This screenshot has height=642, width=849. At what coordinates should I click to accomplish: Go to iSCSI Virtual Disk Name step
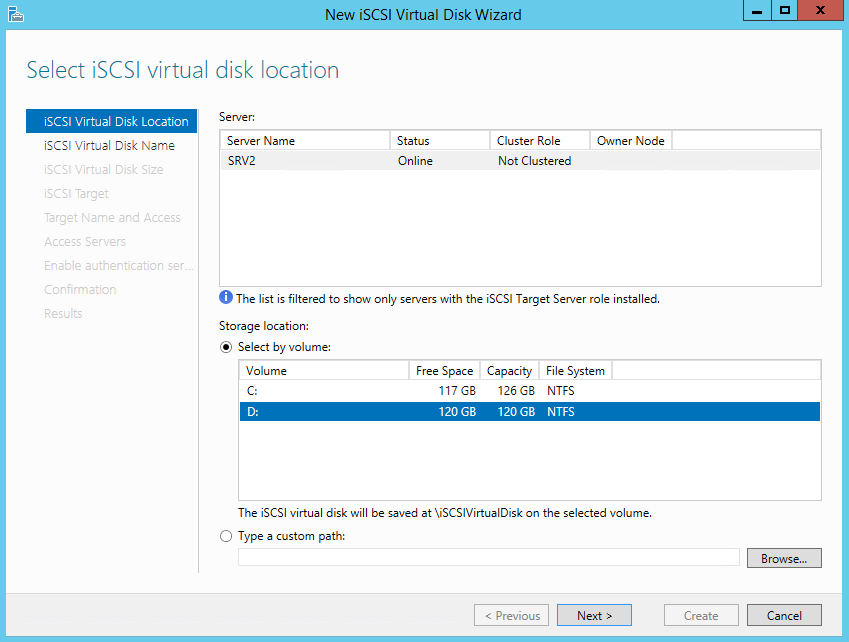[x=109, y=146]
